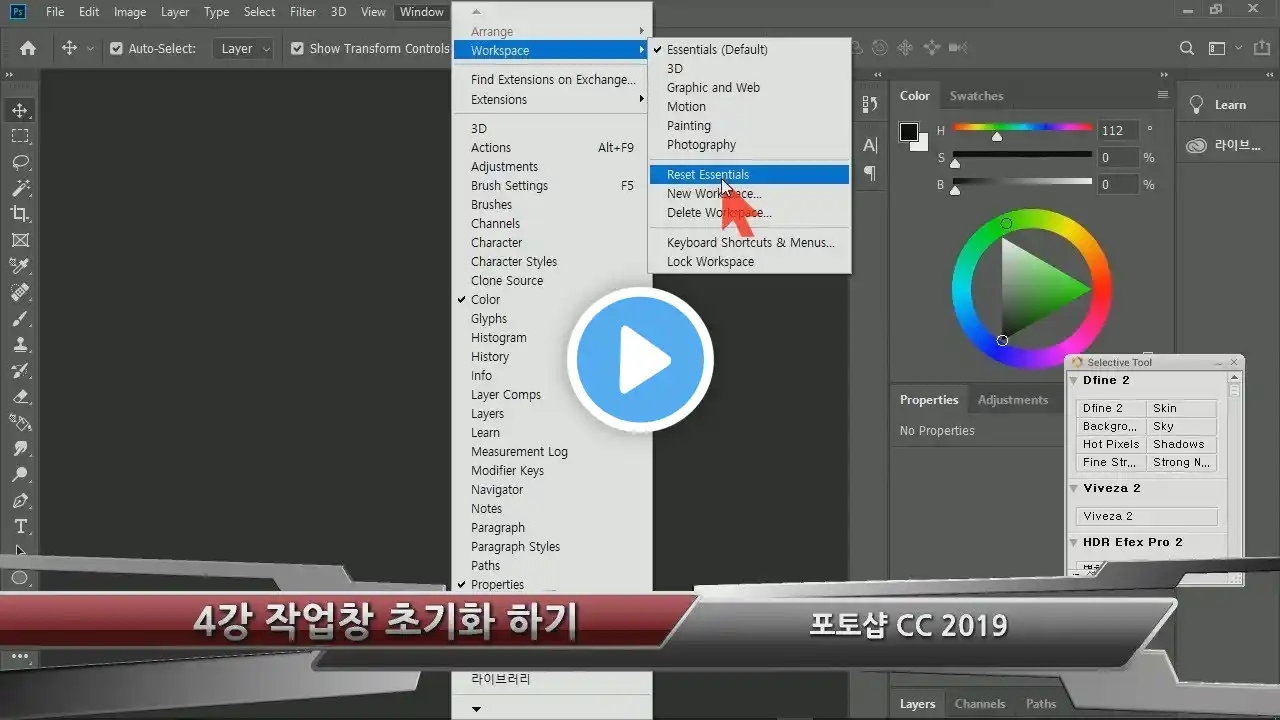The image size is (1280, 720).
Task: Switch to the Adjustments tab
Action: 1013,400
